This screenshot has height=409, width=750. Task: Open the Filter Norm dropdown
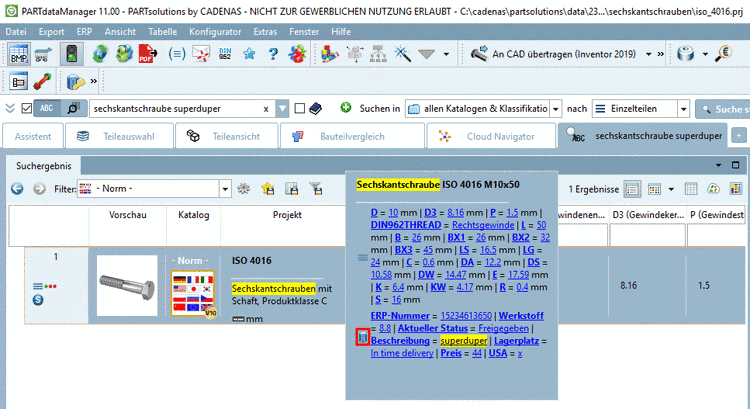(x=154, y=189)
